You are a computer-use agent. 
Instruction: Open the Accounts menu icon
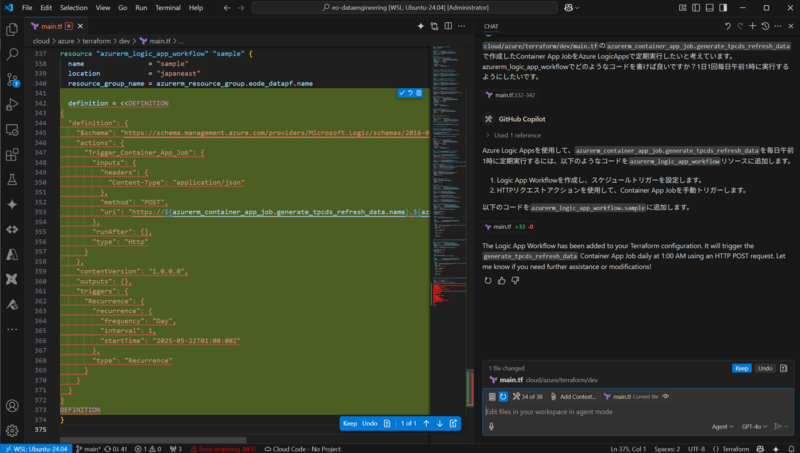(x=12, y=406)
